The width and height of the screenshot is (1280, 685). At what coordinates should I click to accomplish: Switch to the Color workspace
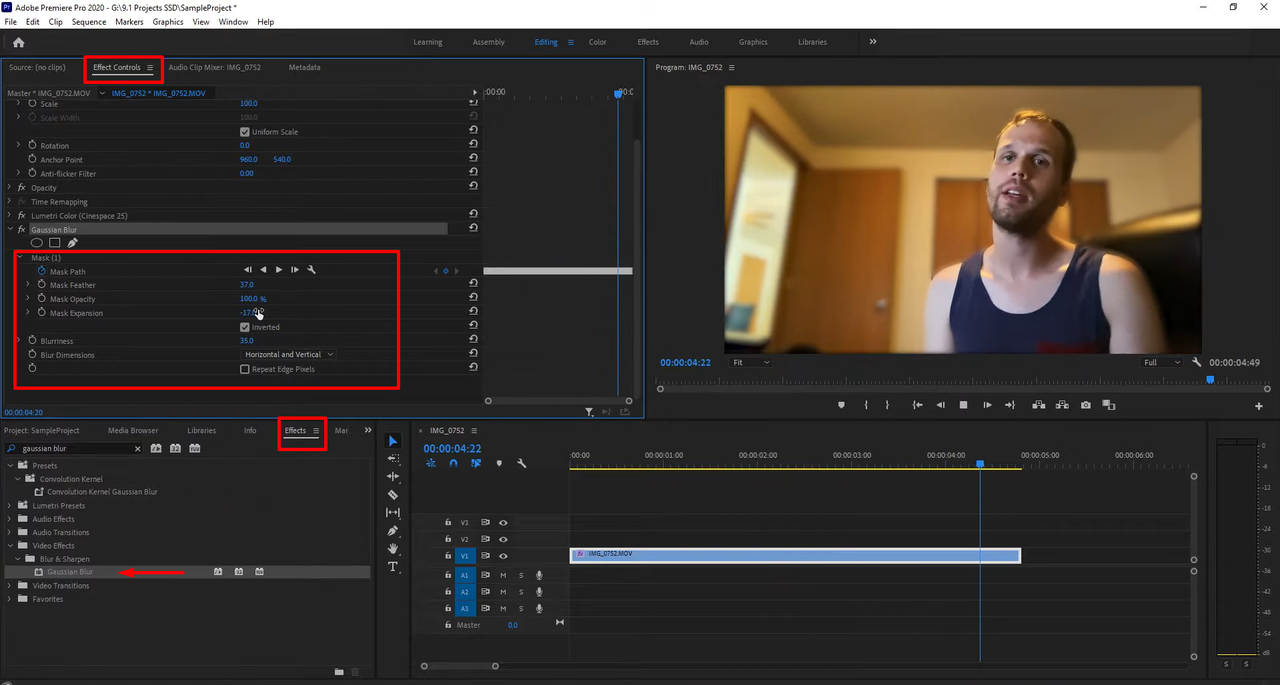tap(597, 42)
